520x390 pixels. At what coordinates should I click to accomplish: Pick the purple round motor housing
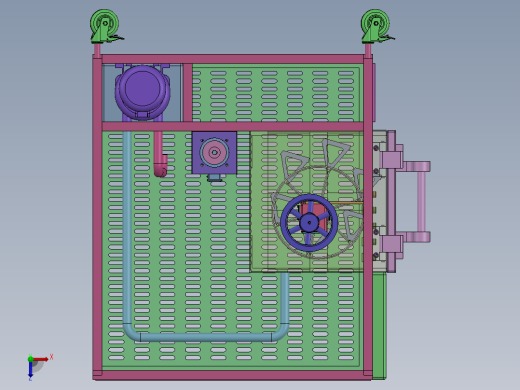[x=143, y=92]
